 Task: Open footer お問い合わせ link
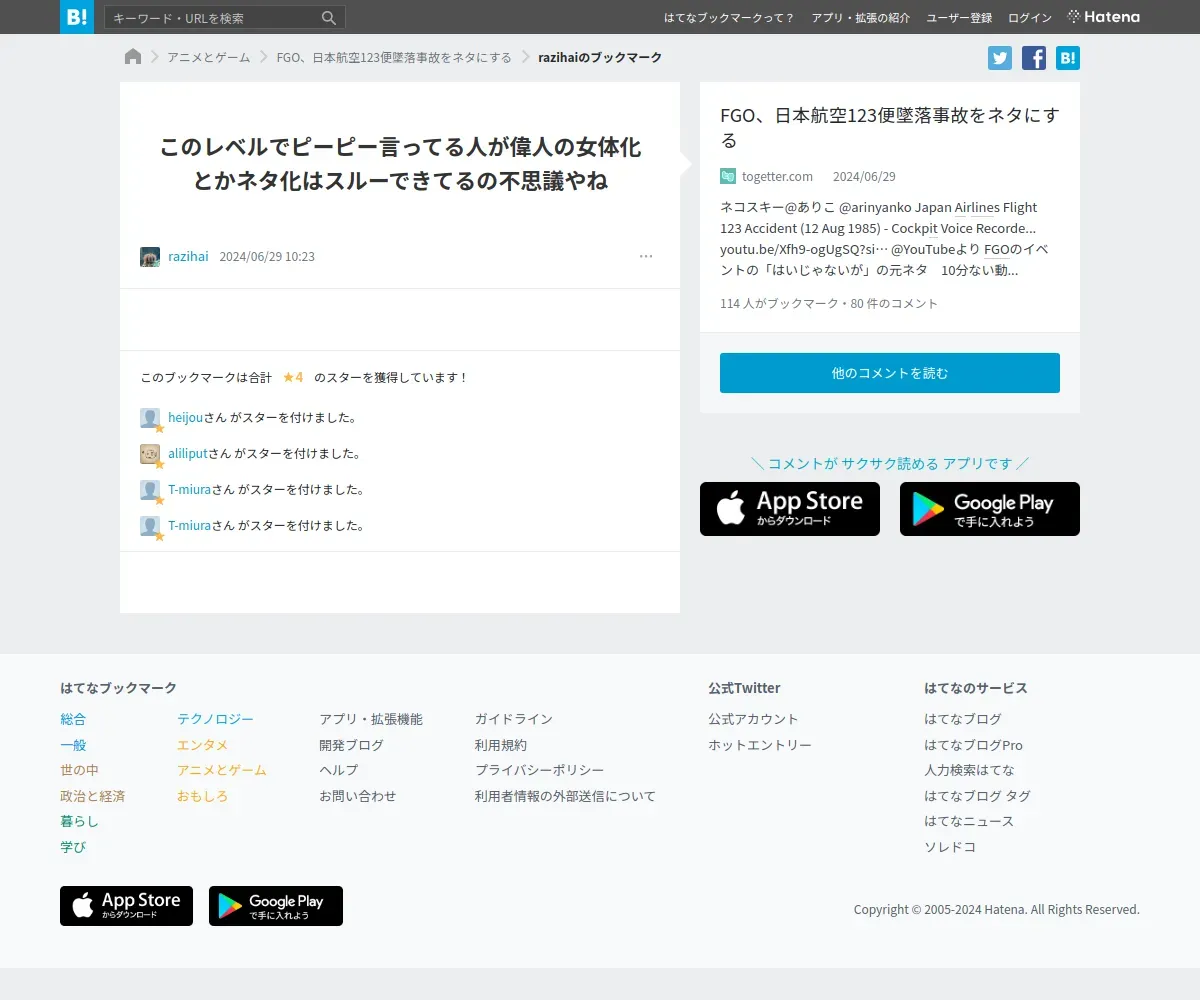tap(358, 796)
